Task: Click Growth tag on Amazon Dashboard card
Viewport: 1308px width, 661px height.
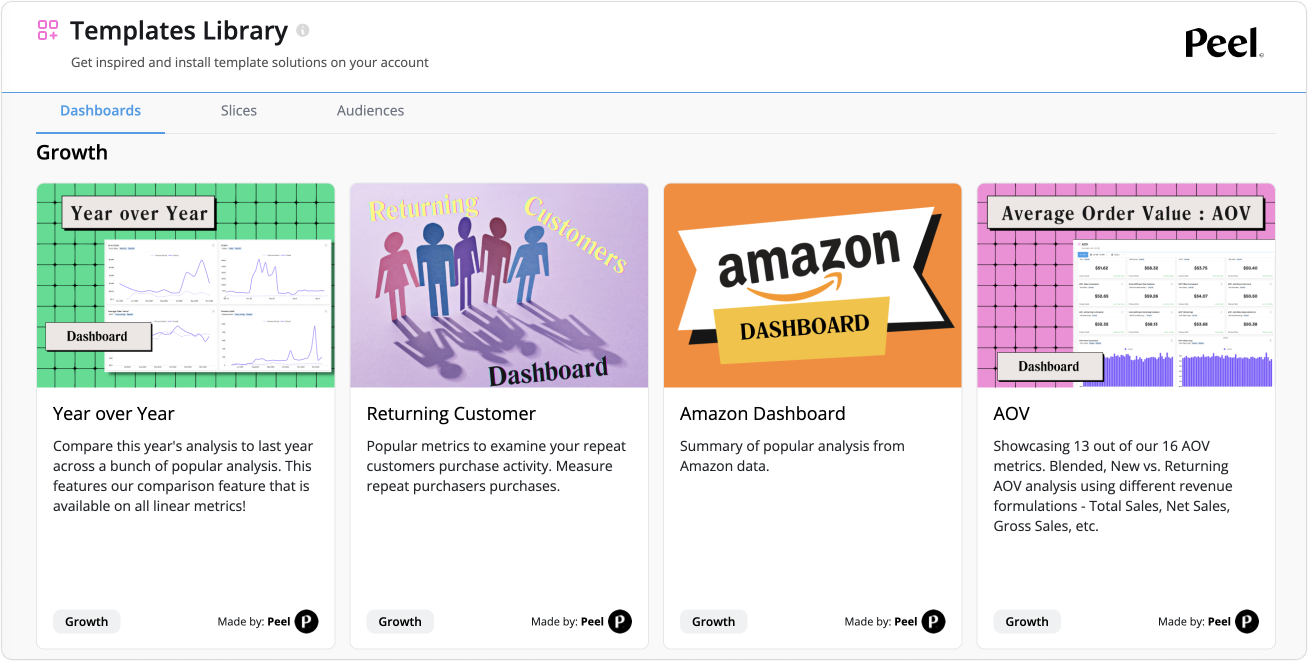Action: (714, 621)
